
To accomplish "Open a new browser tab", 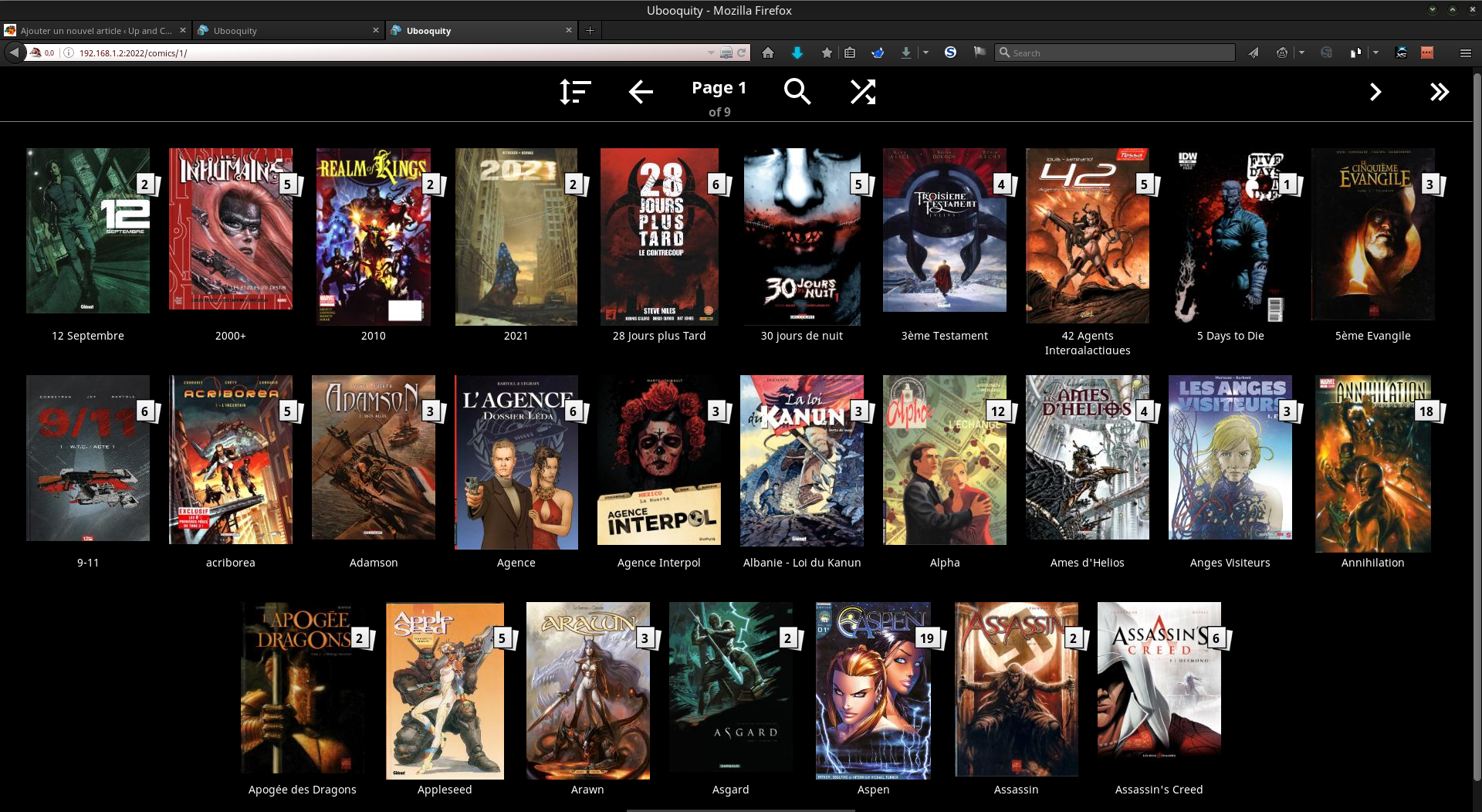I will [590, 30].
